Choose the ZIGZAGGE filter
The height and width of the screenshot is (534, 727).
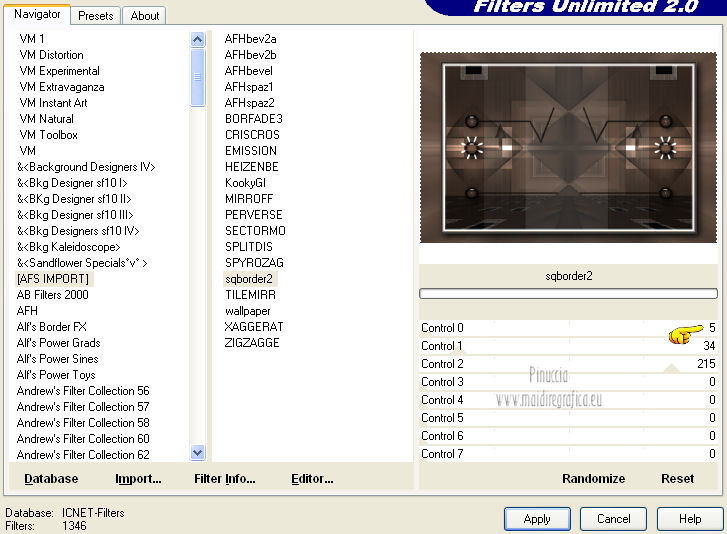coord(252,343)
